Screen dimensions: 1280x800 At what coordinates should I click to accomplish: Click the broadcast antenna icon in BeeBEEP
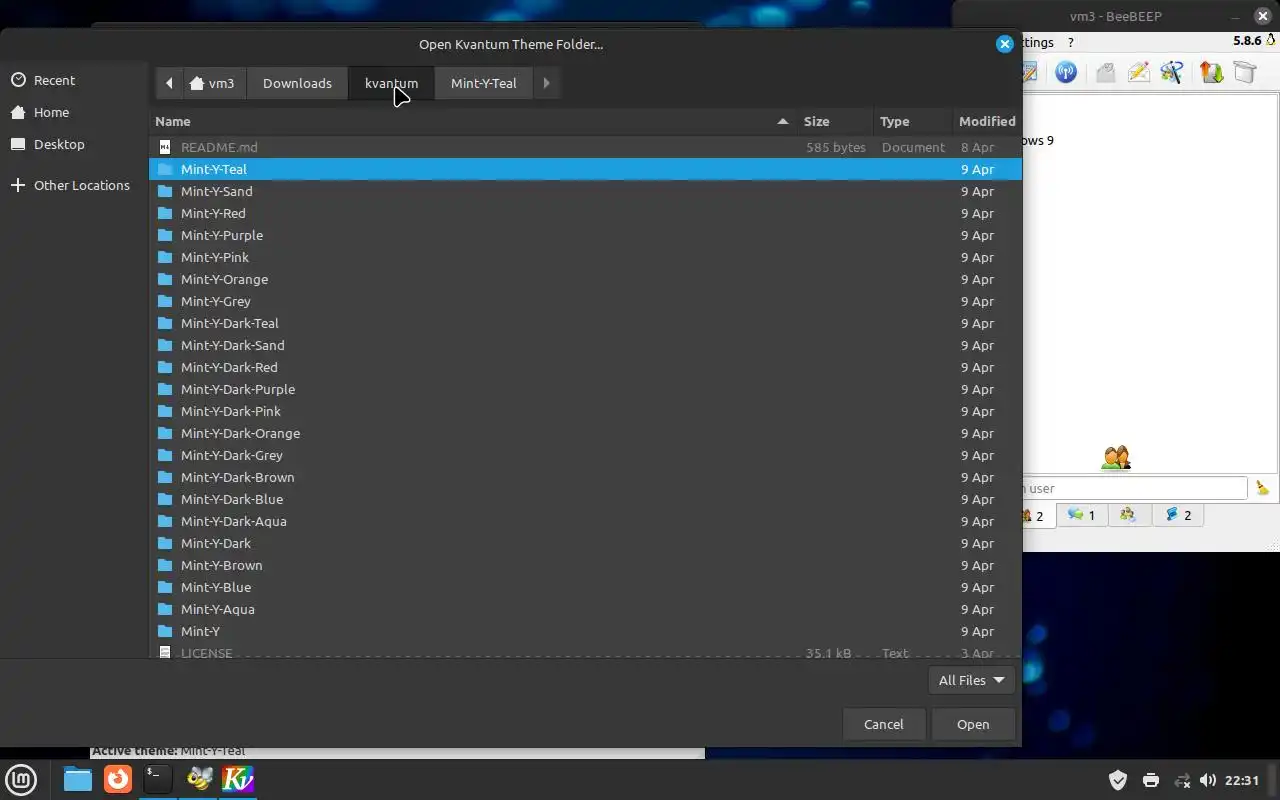click(x=1066, y=72)
